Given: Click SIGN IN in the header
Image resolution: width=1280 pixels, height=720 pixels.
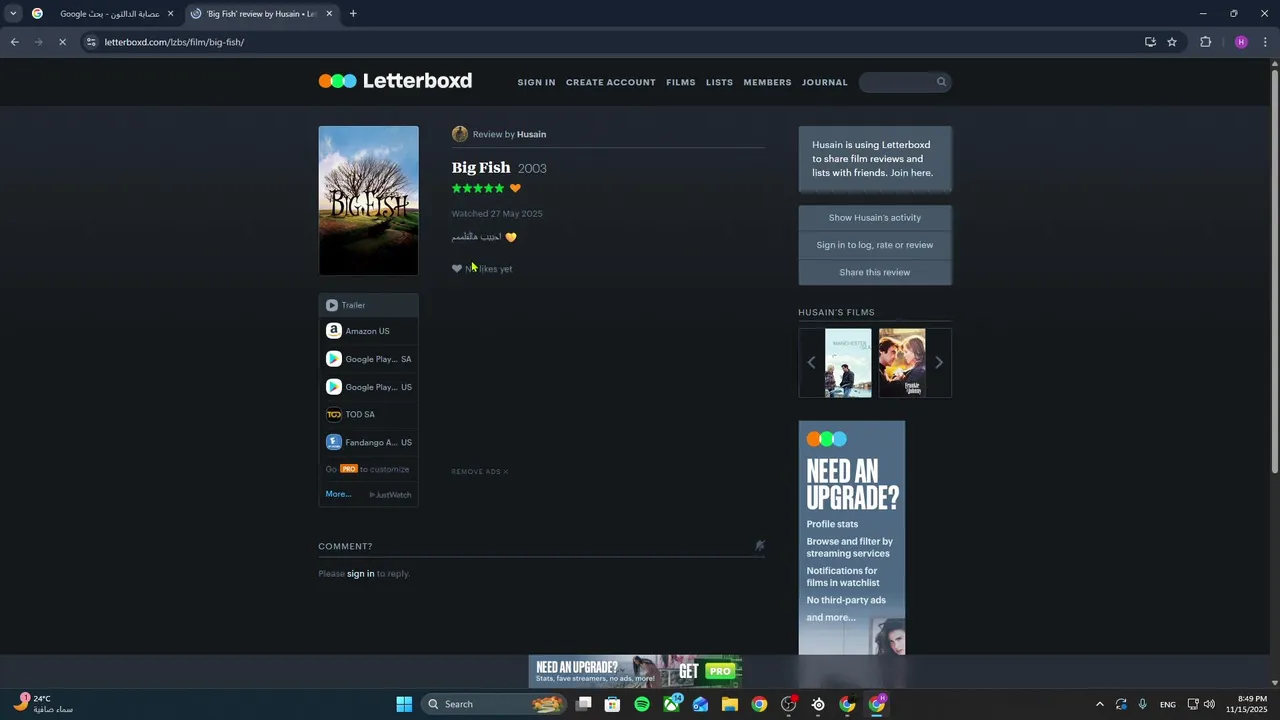Looking at the screenshot, I should click(536, 82).
